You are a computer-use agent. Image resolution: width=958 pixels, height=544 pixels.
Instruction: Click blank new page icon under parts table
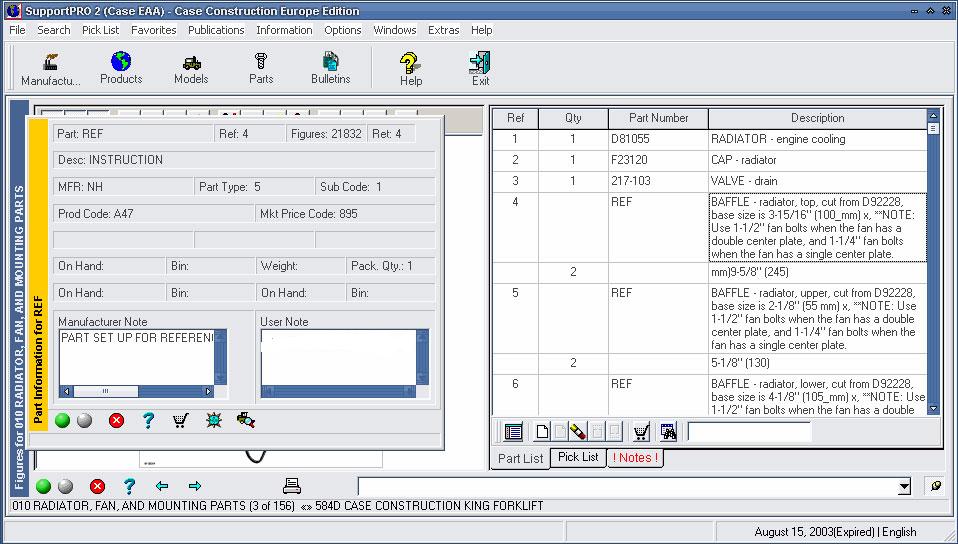(x=542, y=432)
